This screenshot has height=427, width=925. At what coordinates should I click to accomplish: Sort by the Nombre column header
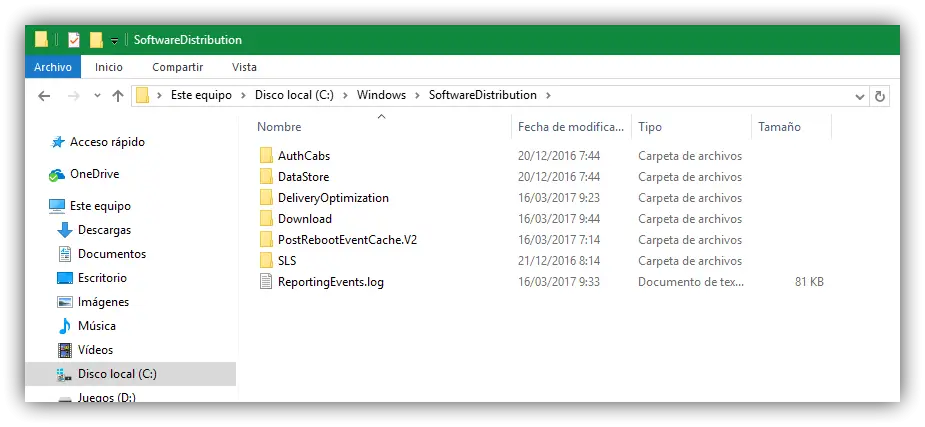tap(279, 127)
